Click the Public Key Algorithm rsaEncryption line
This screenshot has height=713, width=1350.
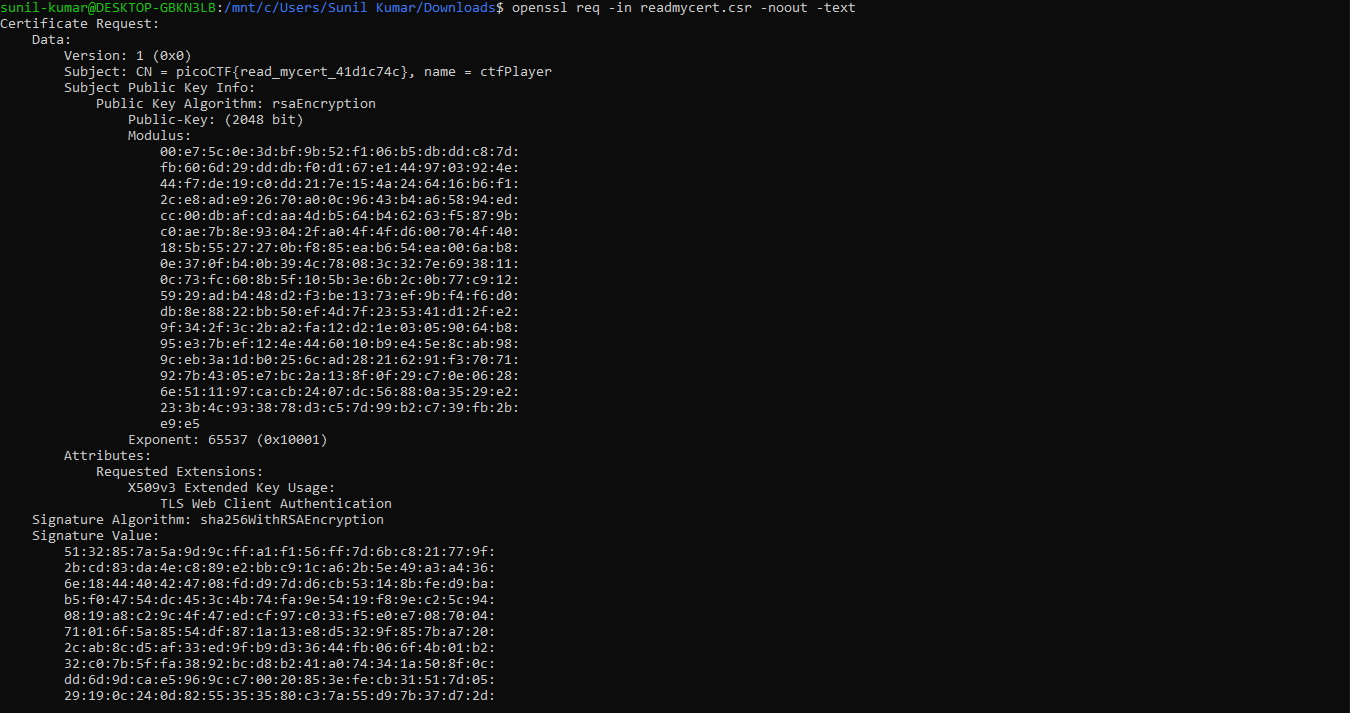pyautogui.click(x=236, y=104)
